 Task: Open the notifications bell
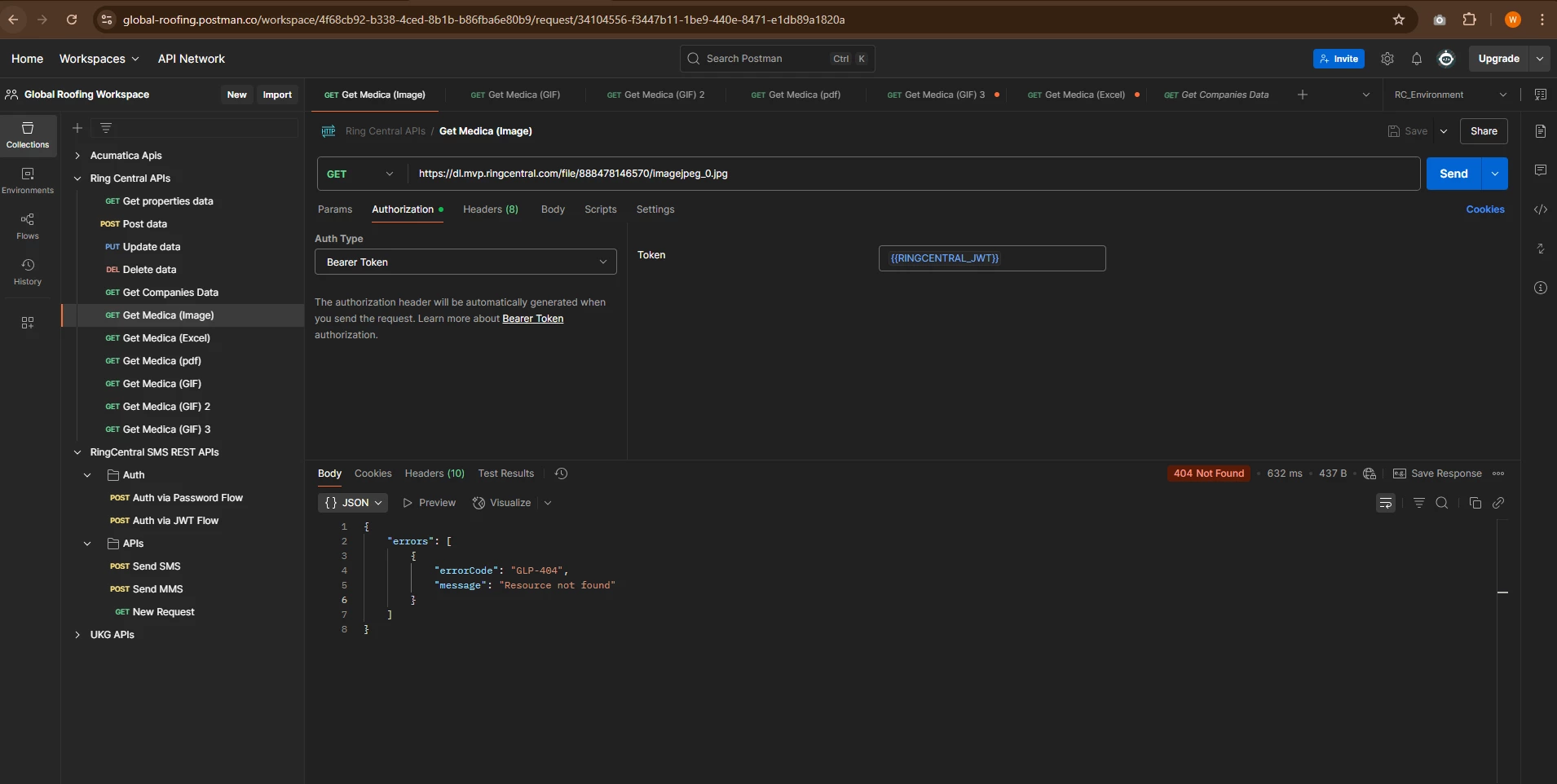point(1417,59)
